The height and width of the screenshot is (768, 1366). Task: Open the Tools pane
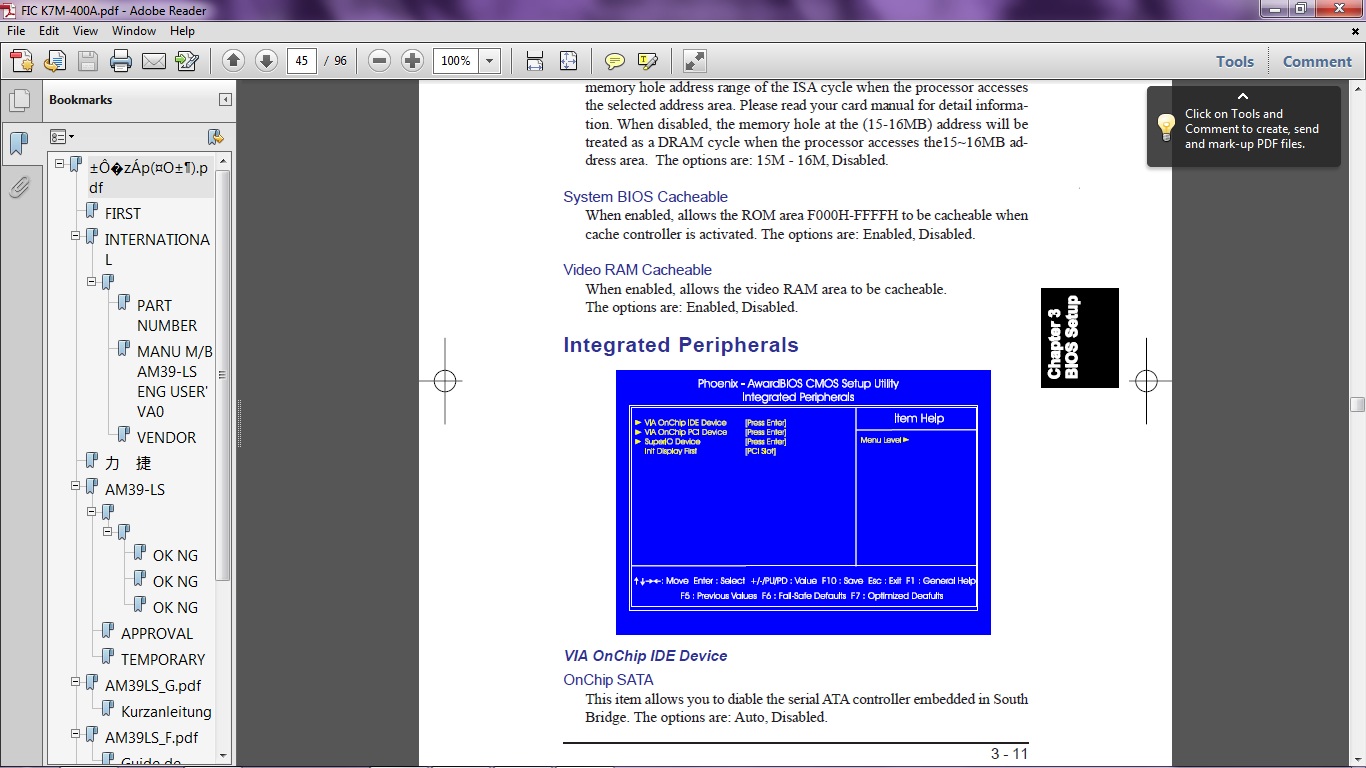click(x=1235, y=61)
